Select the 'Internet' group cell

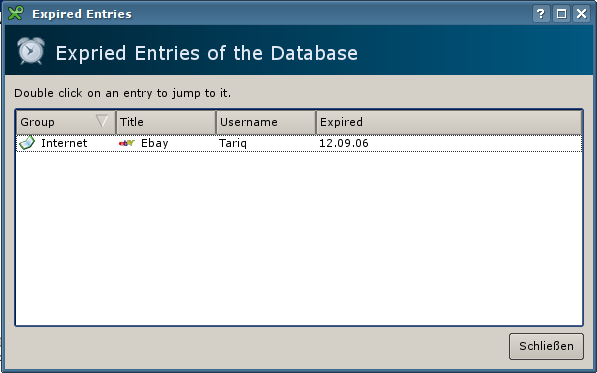pos(66,143)
